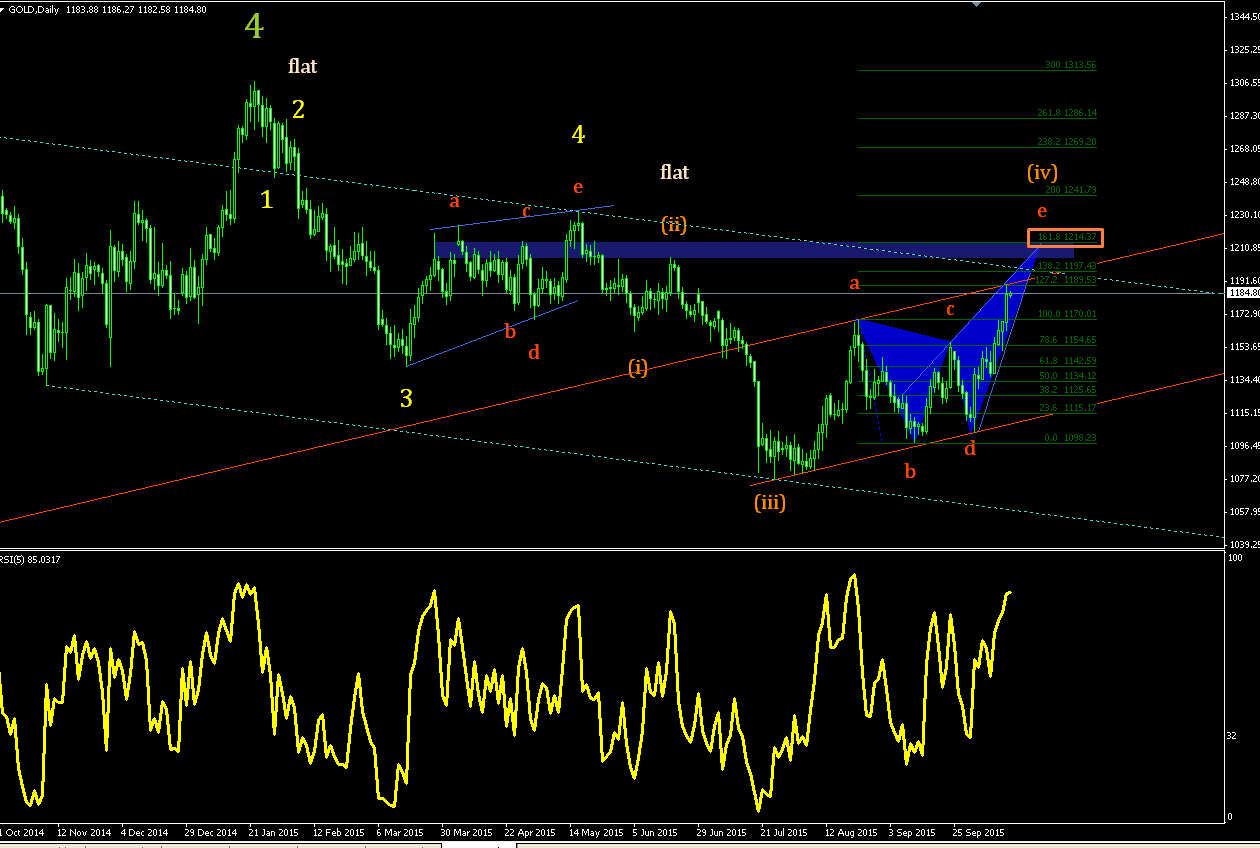Image resolution: width=1260 pixels, height=848 pixels.
Task: Click the 1077.20 price scale value
Action: coord(1243,478)
